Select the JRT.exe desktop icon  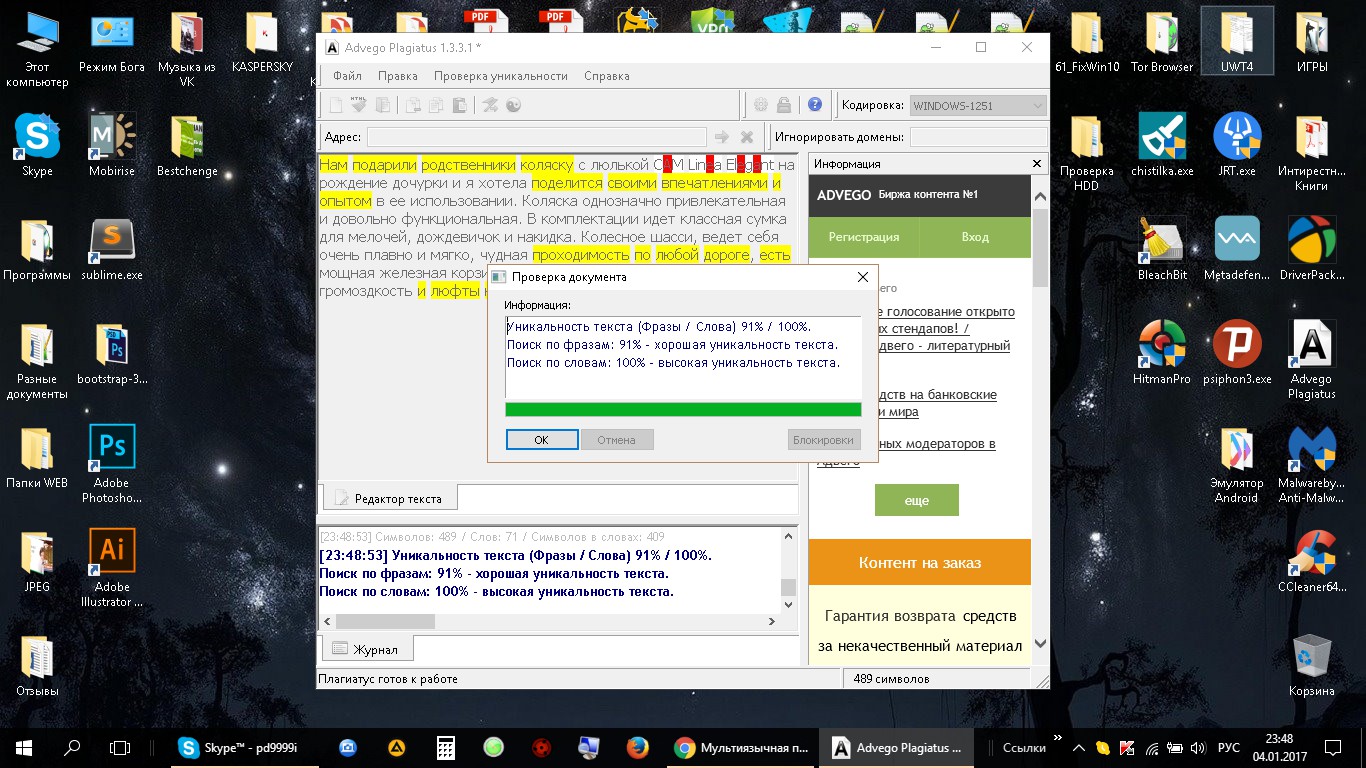point(1237,146)
